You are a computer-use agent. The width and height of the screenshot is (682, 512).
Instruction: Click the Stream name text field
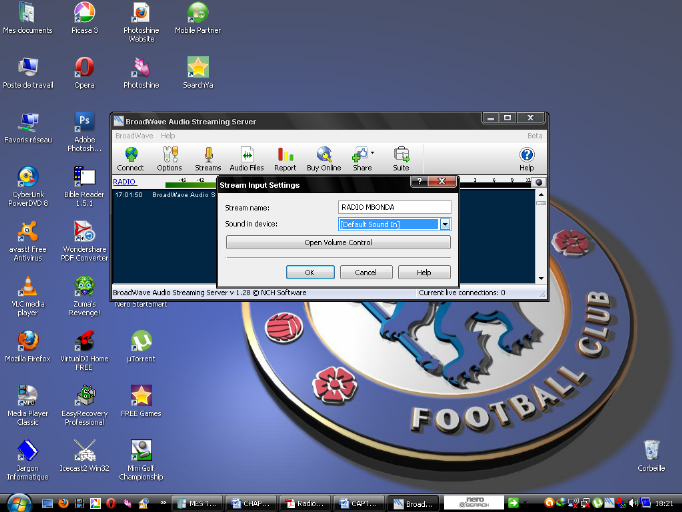(394, 207)
